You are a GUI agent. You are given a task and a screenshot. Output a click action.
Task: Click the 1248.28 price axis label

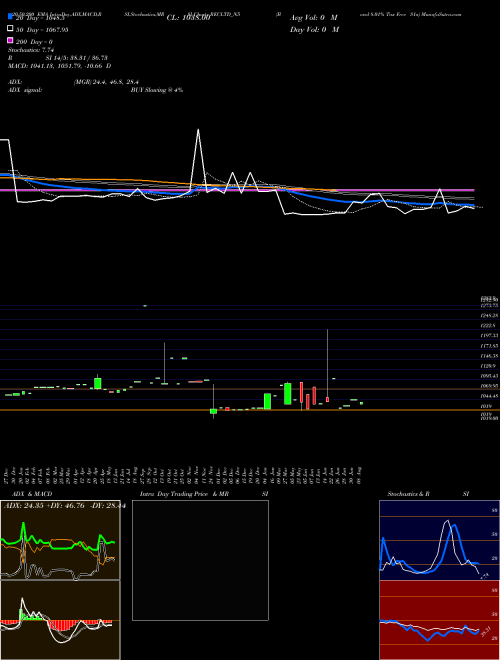click(x=489, y=315)
